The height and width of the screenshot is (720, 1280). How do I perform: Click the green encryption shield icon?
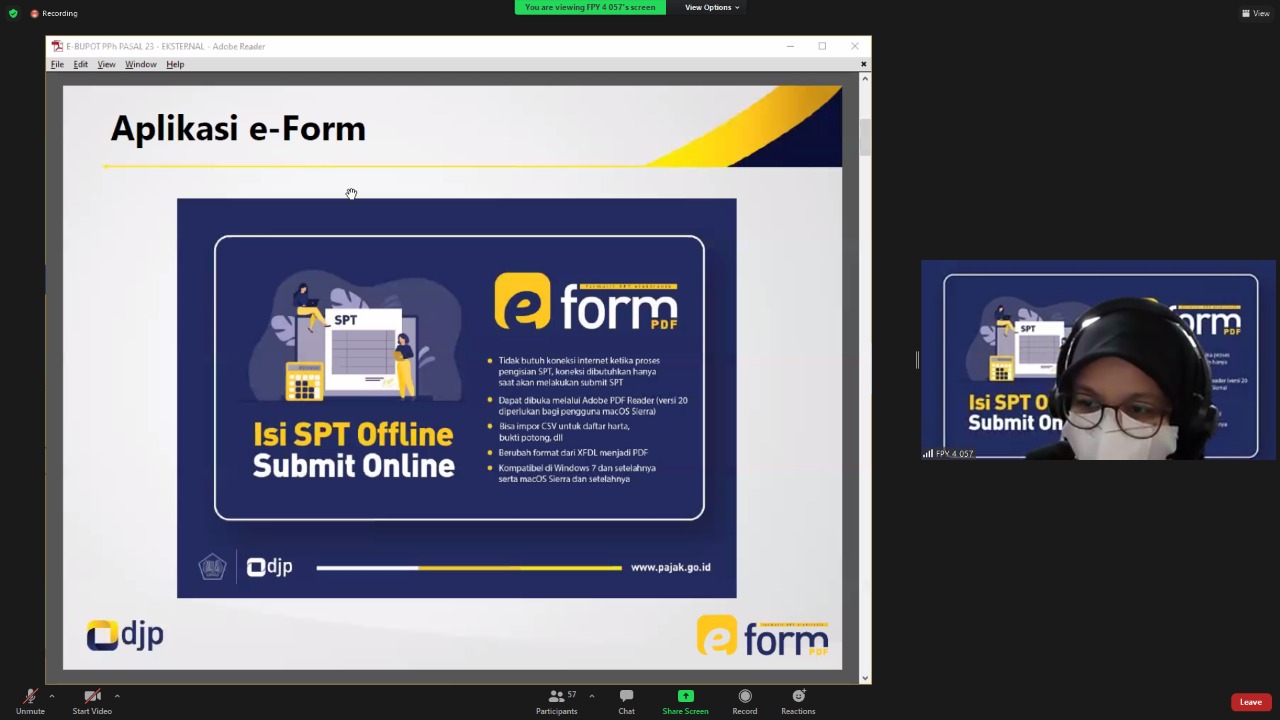13,13
